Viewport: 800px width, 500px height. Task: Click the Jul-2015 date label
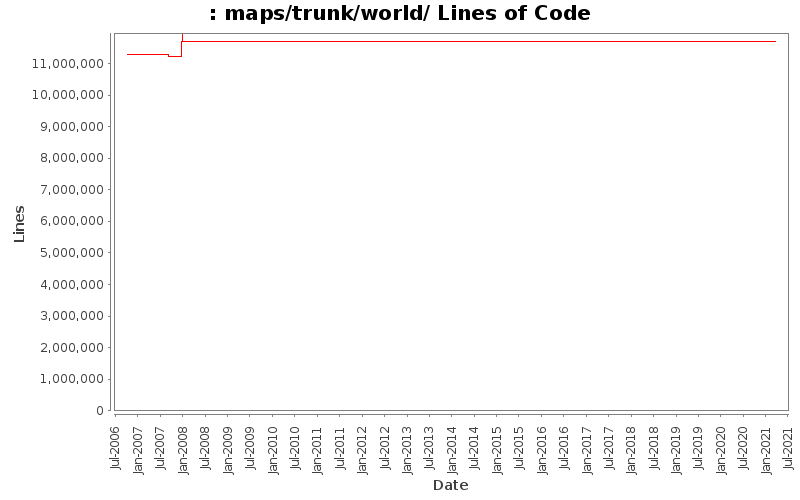(x=519, y=448)
